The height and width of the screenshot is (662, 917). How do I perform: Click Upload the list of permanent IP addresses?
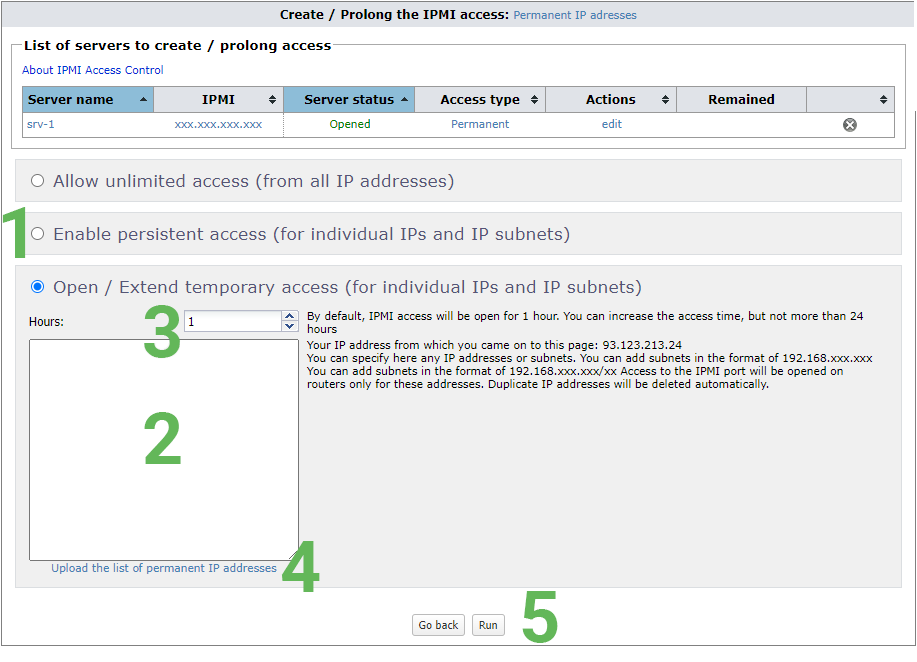point(164,568)
